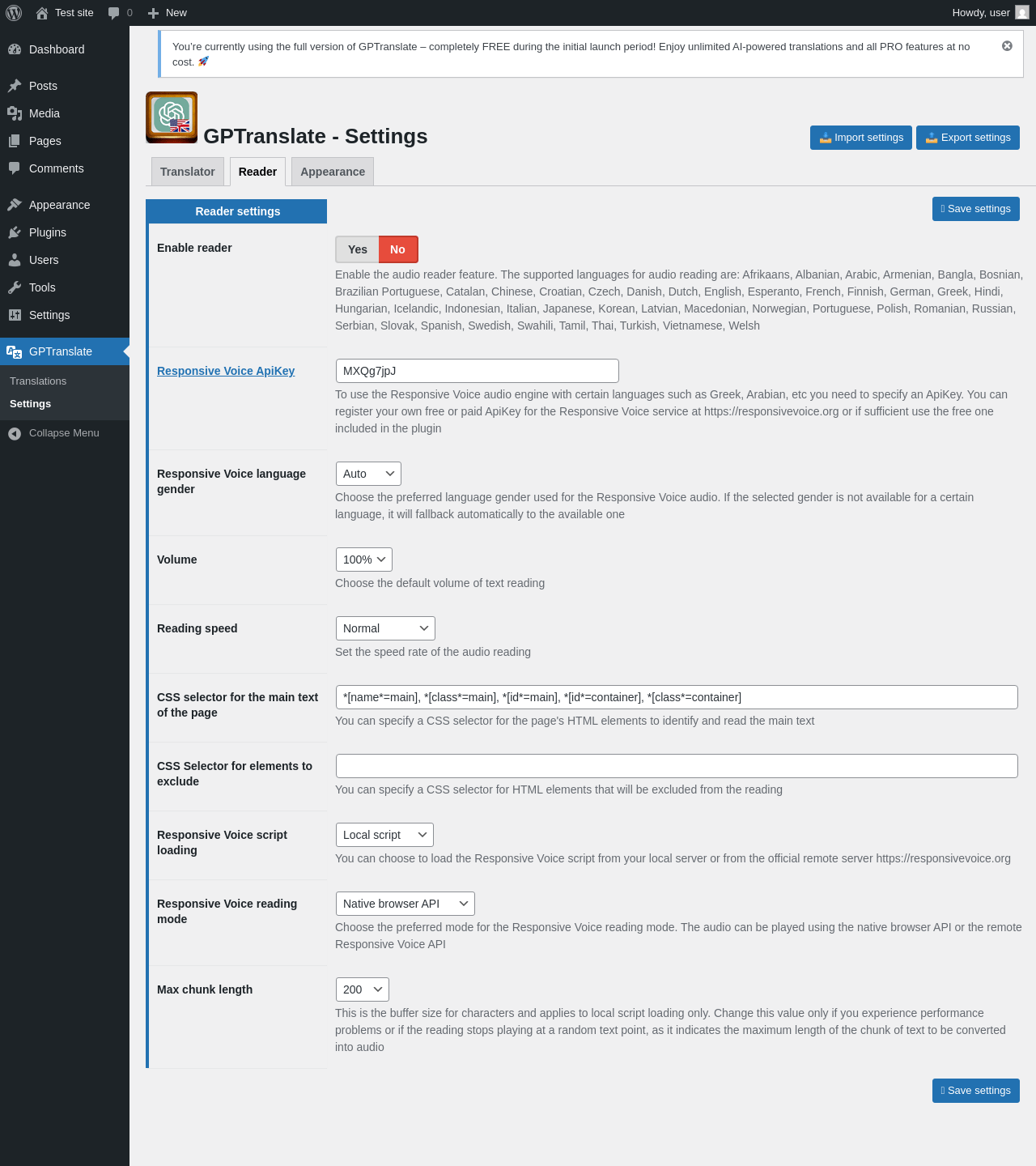Click the Users icon in sidebar
1036x1166 pixels.
point(15,260)
